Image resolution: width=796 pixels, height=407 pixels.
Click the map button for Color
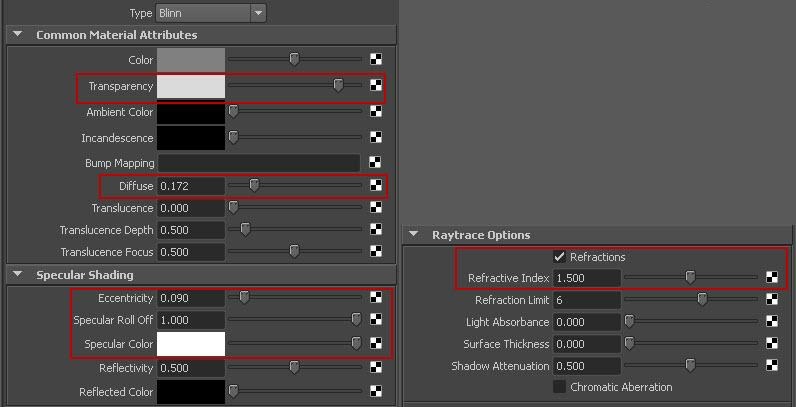(x=376, y=59)
